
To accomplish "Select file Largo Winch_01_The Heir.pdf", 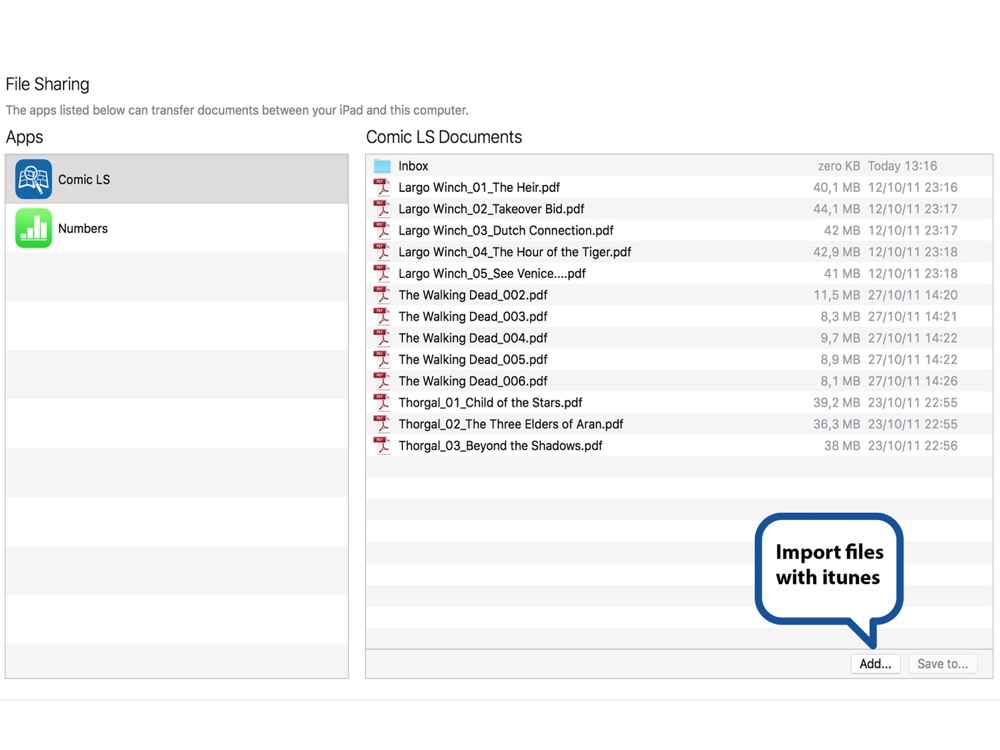I will point(479,188).
